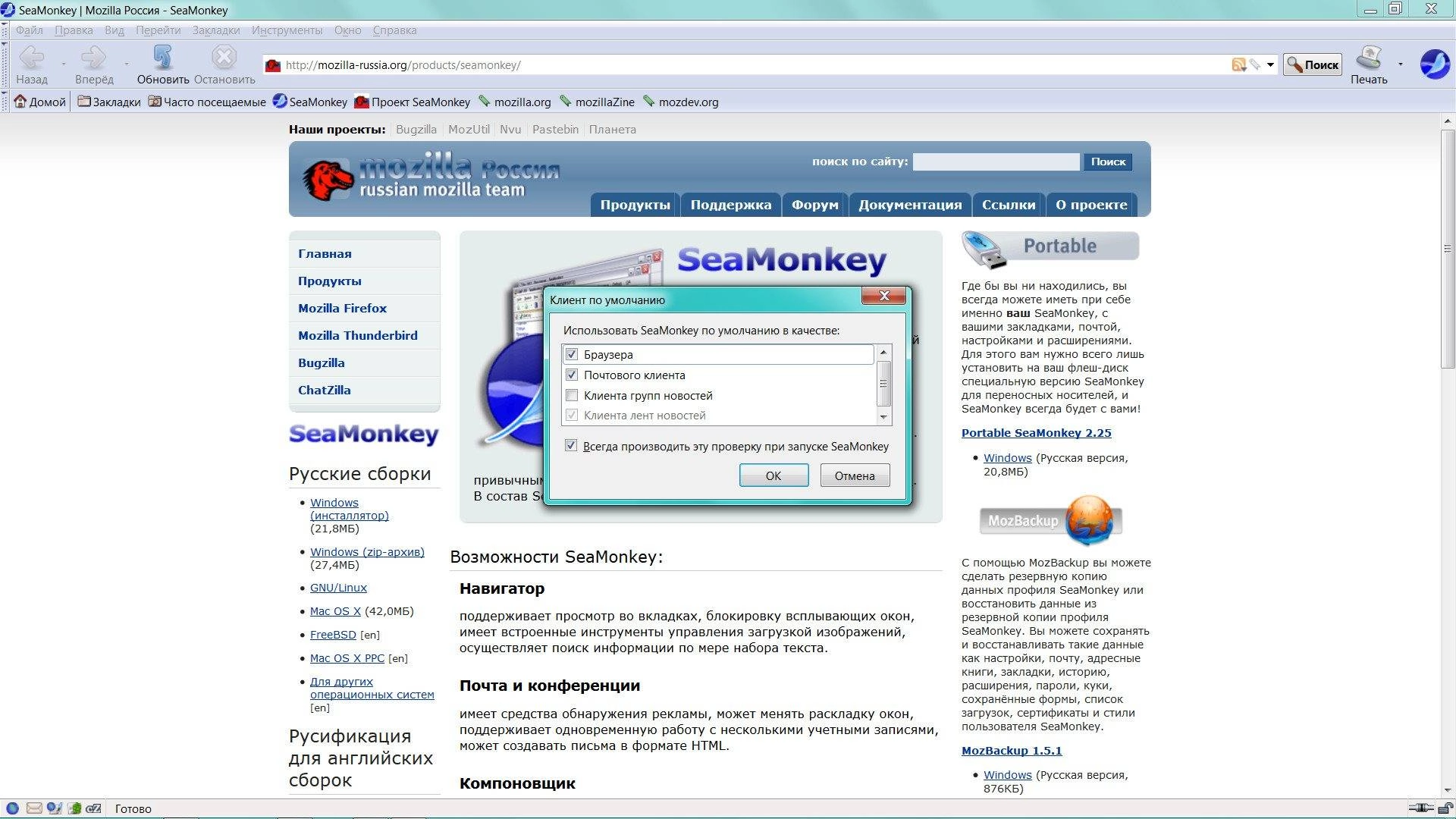Open mozilla.org bookmark

[515, 102]
